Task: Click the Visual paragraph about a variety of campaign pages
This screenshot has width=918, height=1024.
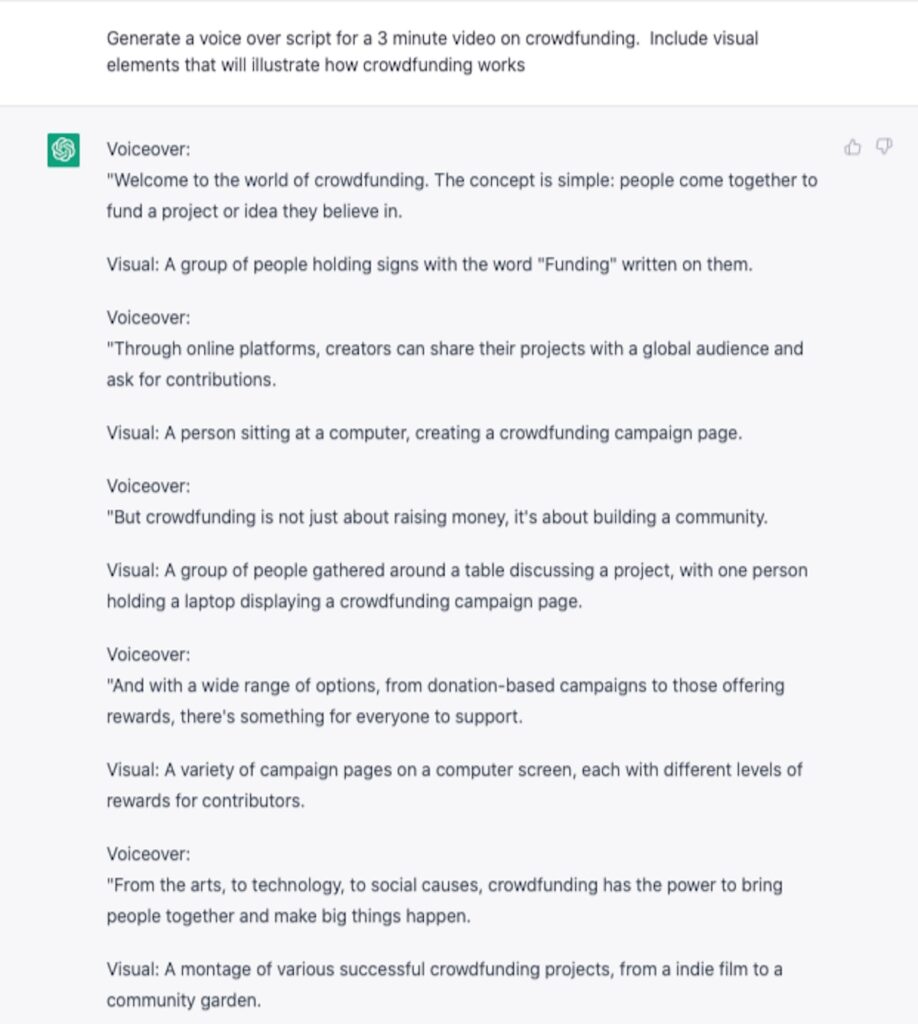Action: (x=454, y=785)
